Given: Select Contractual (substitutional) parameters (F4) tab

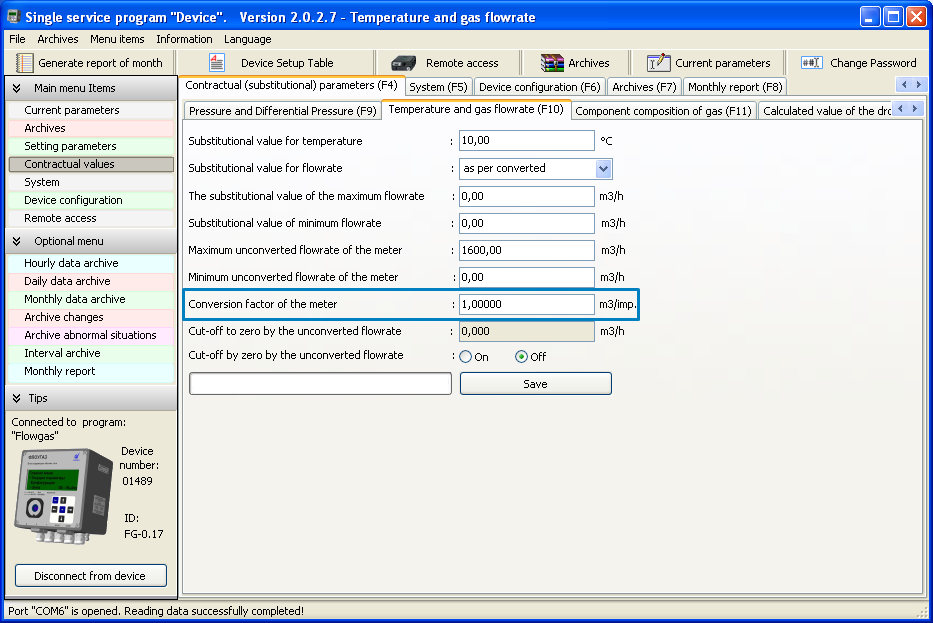Looking at the screenshot, I should point(292,85).
